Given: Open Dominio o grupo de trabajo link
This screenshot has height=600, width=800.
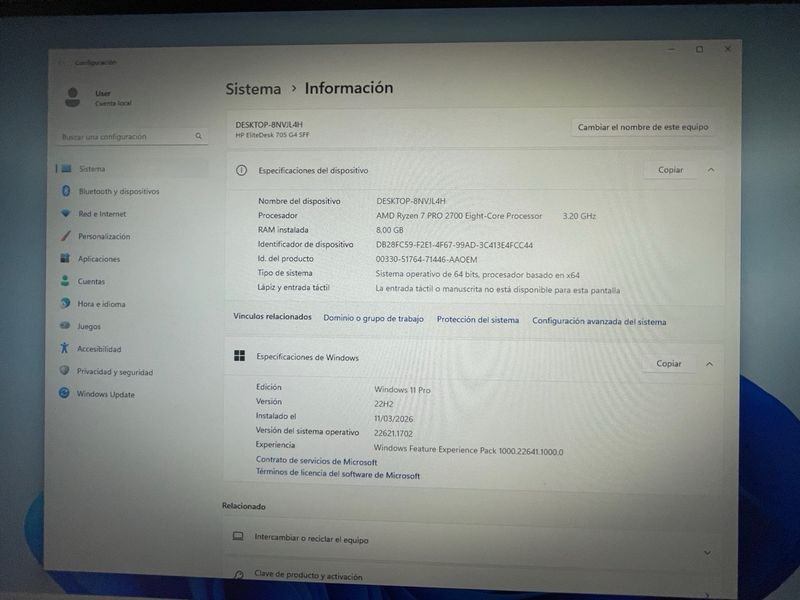Looking at the screenshot, I should tap(373, 318).
